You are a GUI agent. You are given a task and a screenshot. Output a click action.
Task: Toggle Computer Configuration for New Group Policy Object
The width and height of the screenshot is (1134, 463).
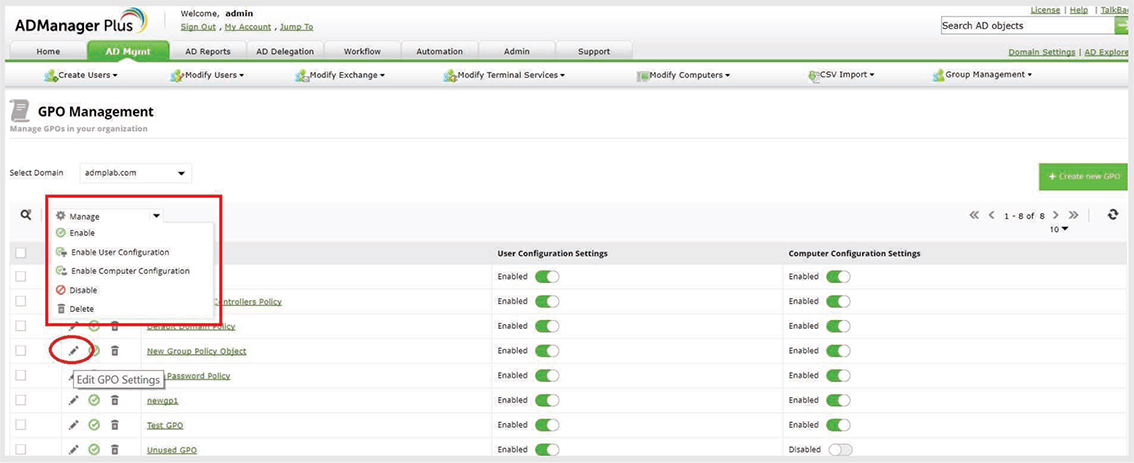(838, 351)
